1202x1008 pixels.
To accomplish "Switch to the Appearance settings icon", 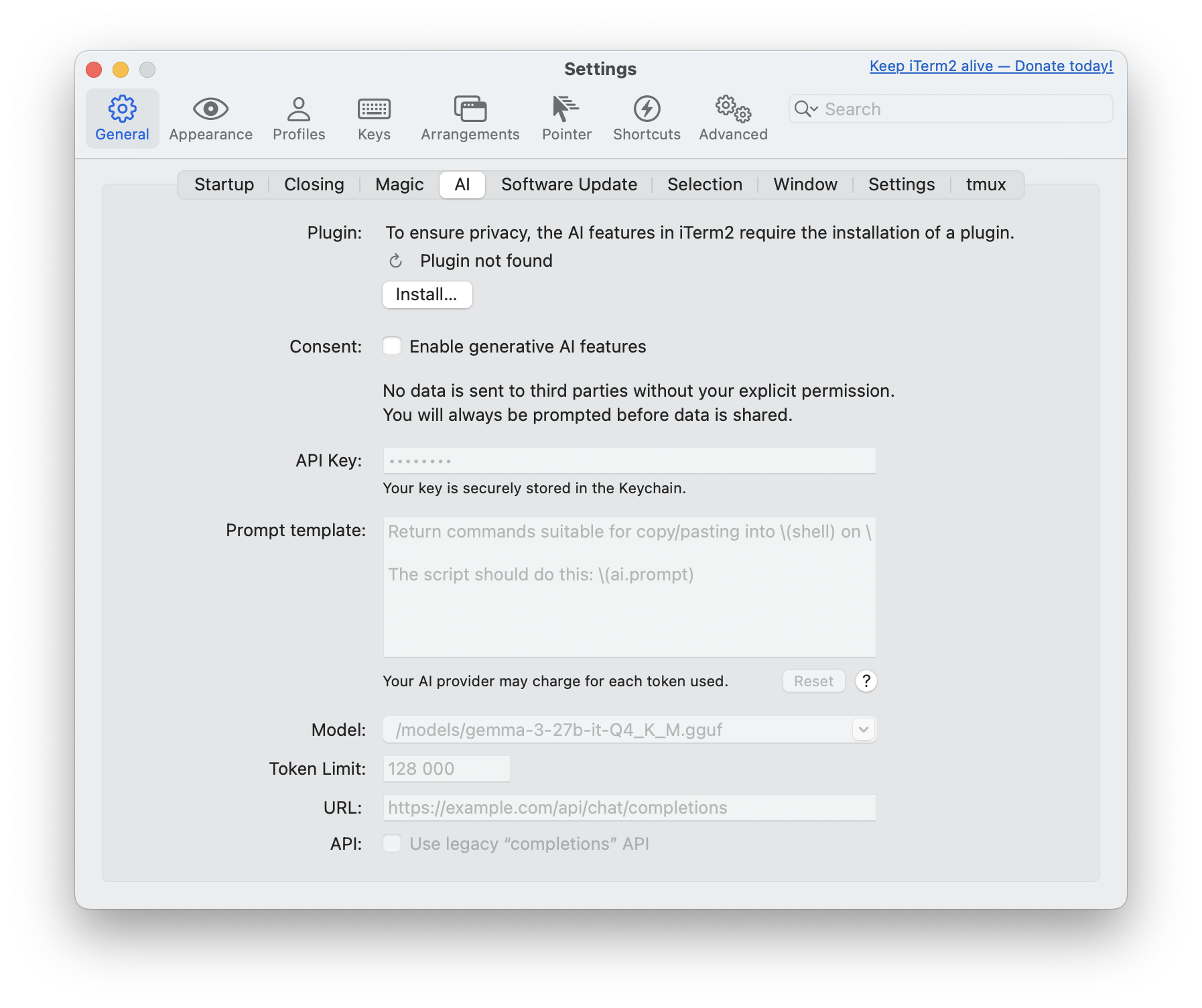I will tap(210, 118).
